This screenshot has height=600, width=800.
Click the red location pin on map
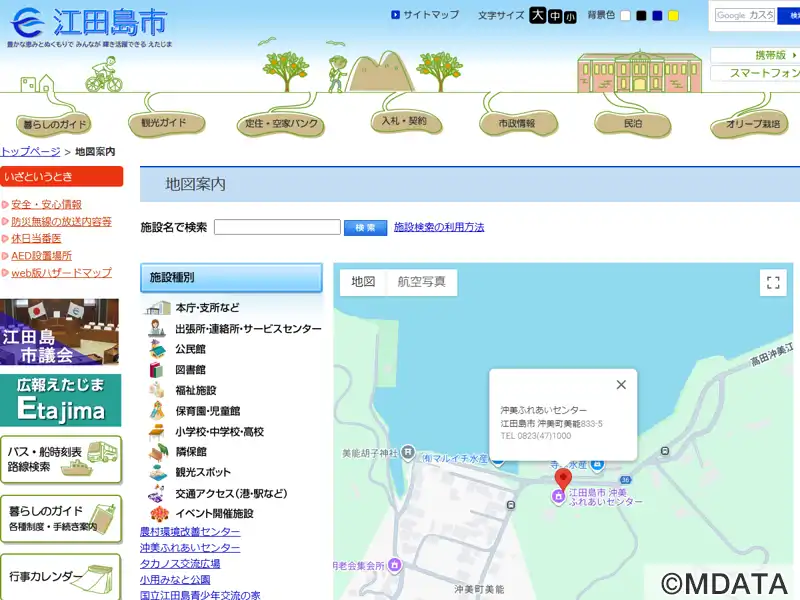[562, 476]
